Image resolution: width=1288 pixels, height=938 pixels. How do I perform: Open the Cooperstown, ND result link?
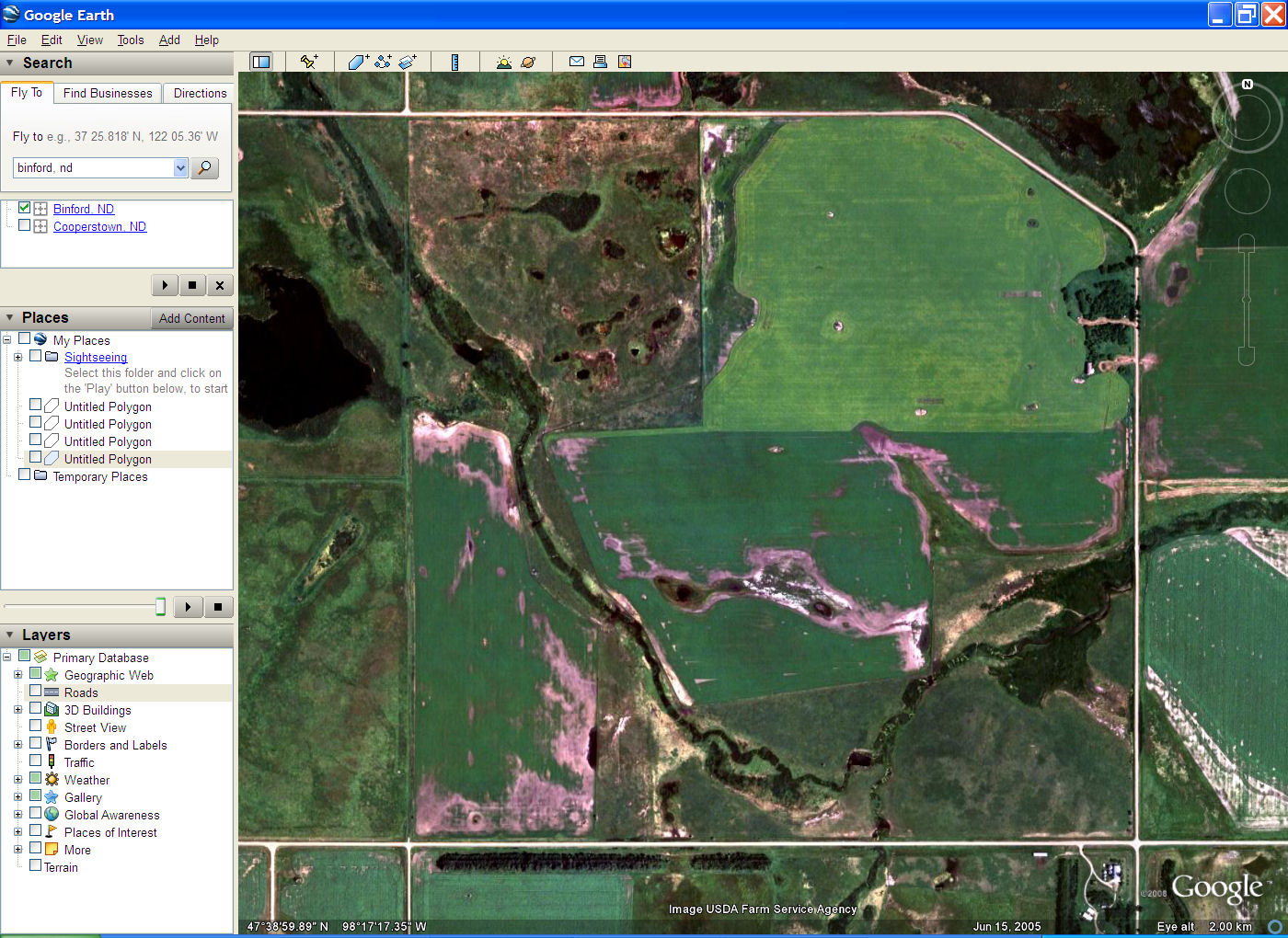point(99,226)
